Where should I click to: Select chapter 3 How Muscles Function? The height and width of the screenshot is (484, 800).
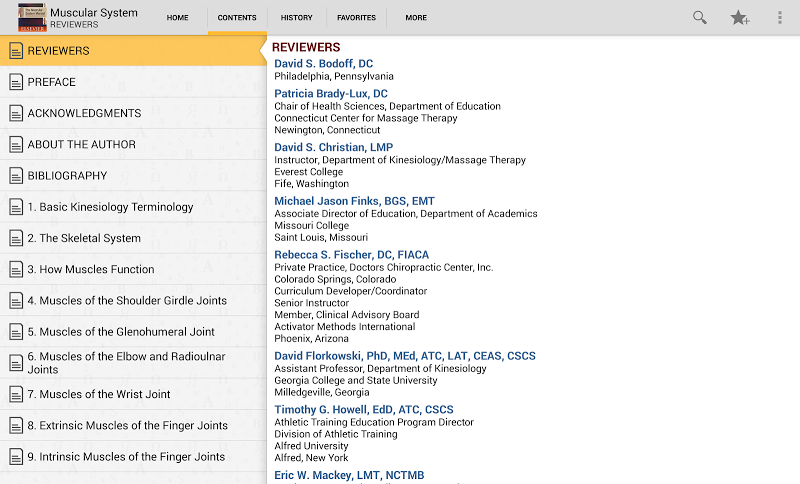[x=91, y=269]
